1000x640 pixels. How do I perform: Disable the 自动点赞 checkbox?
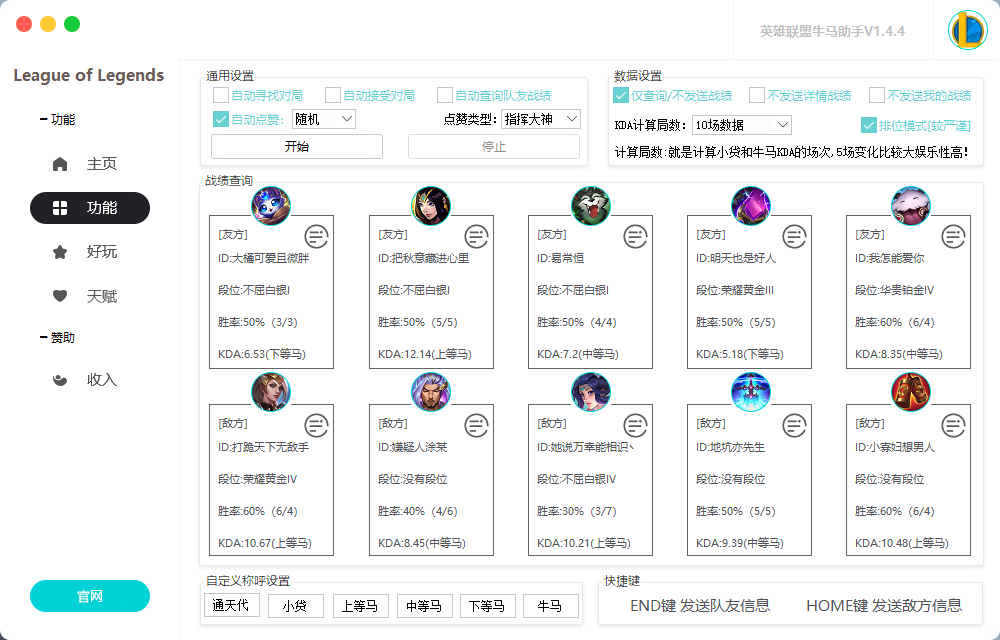tap(223, 120)
